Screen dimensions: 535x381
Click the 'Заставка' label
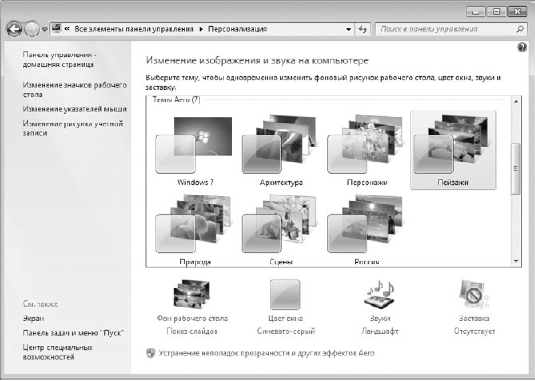(x=474, y=318)
